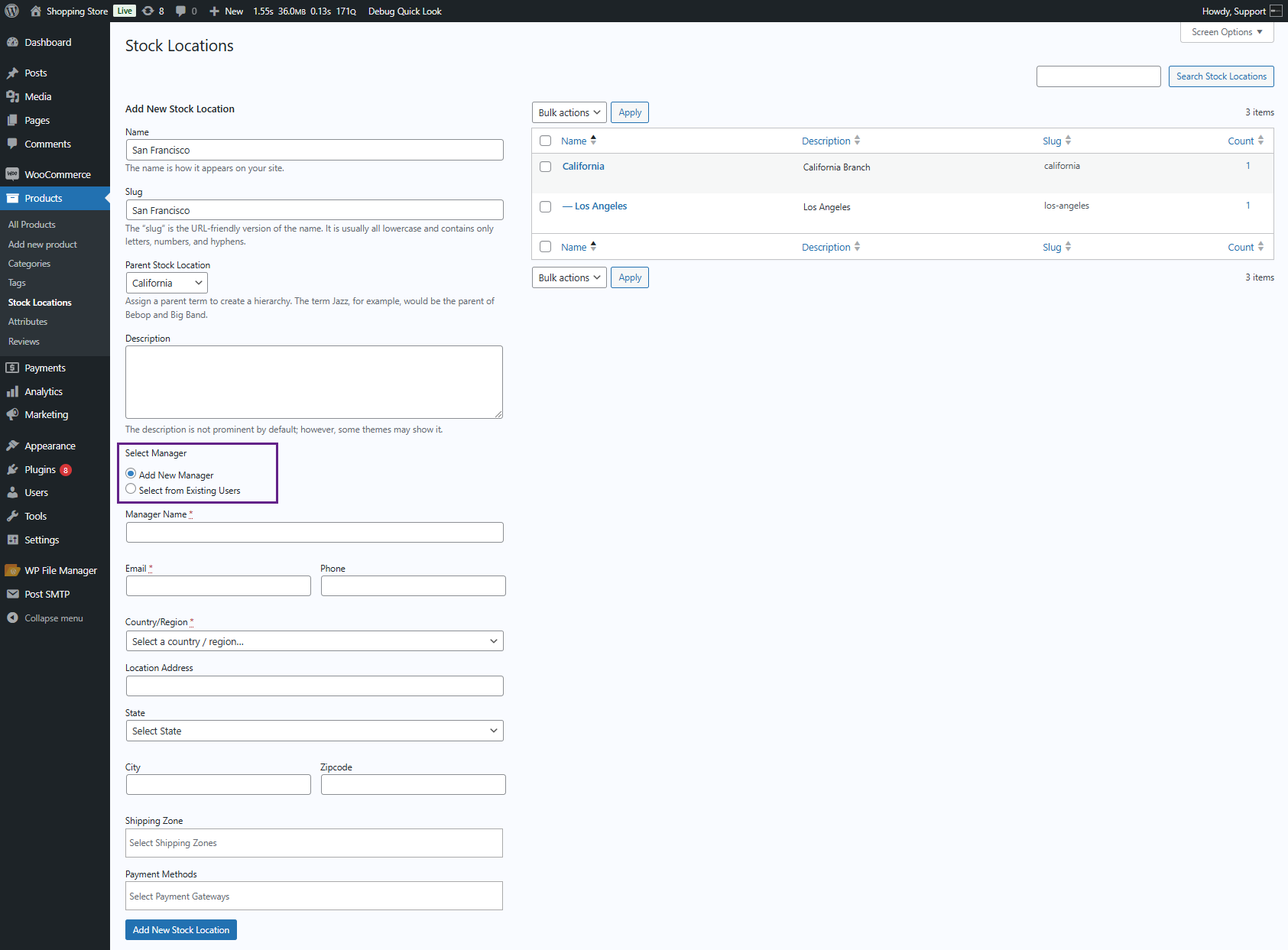Viewport: 1288px width, 950px height.
Task: Click the user avatar in admin bar
Action: tap(1276, 11)
